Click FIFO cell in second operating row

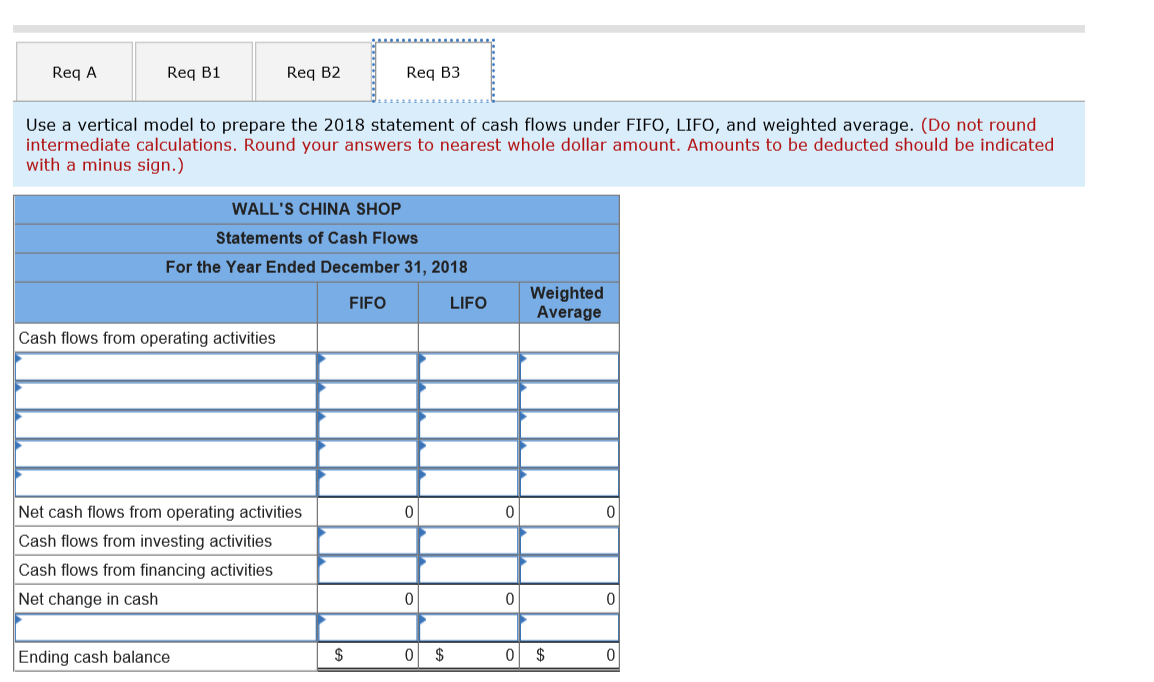(367, 396)
